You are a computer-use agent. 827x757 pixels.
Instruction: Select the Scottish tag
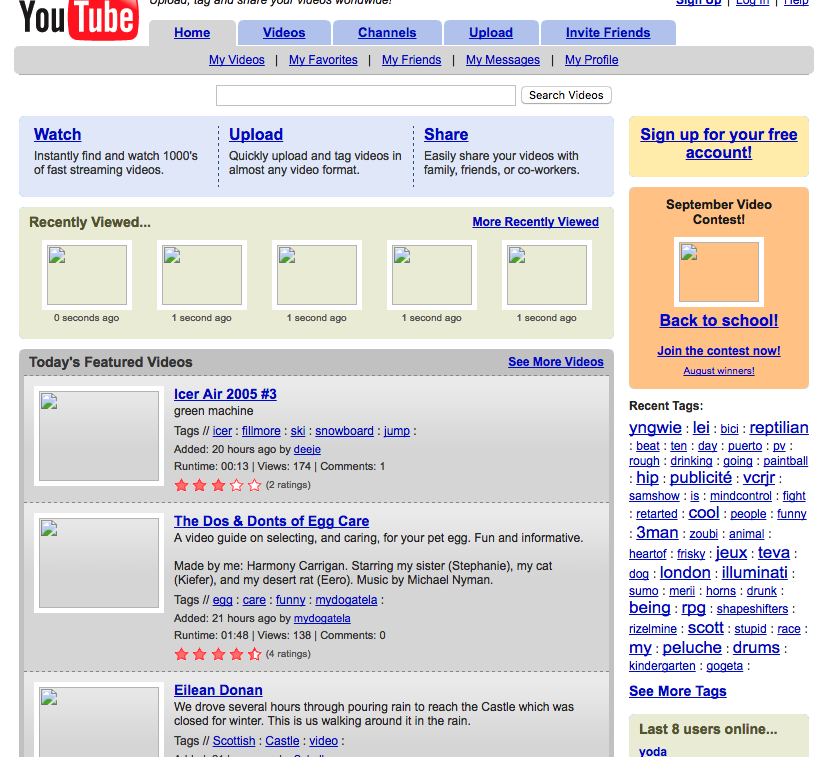234,741
